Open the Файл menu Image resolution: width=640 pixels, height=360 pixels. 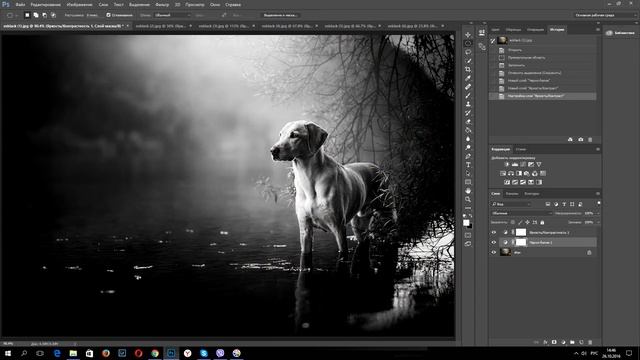point(20,5)
